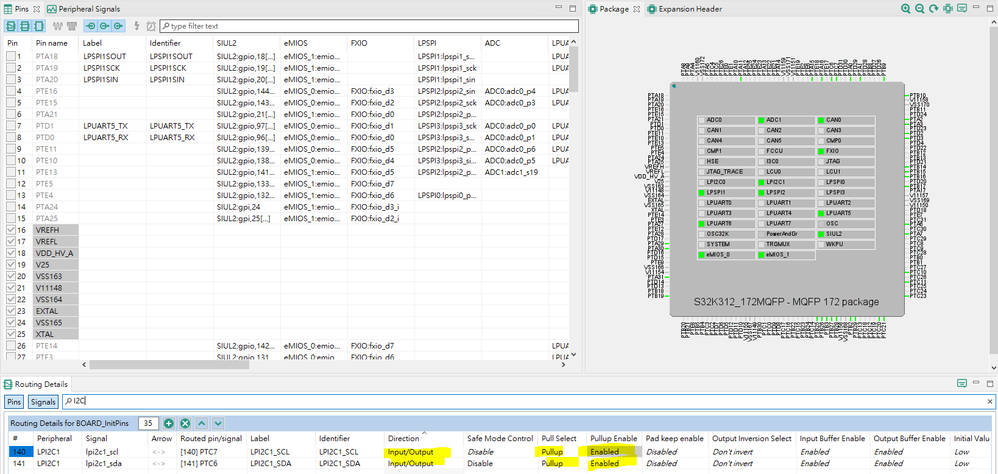The height and width of the screenshot is (474, 998).
Task: Click the Pins table vertical scrollbar
Action: (x=573, y=70)
